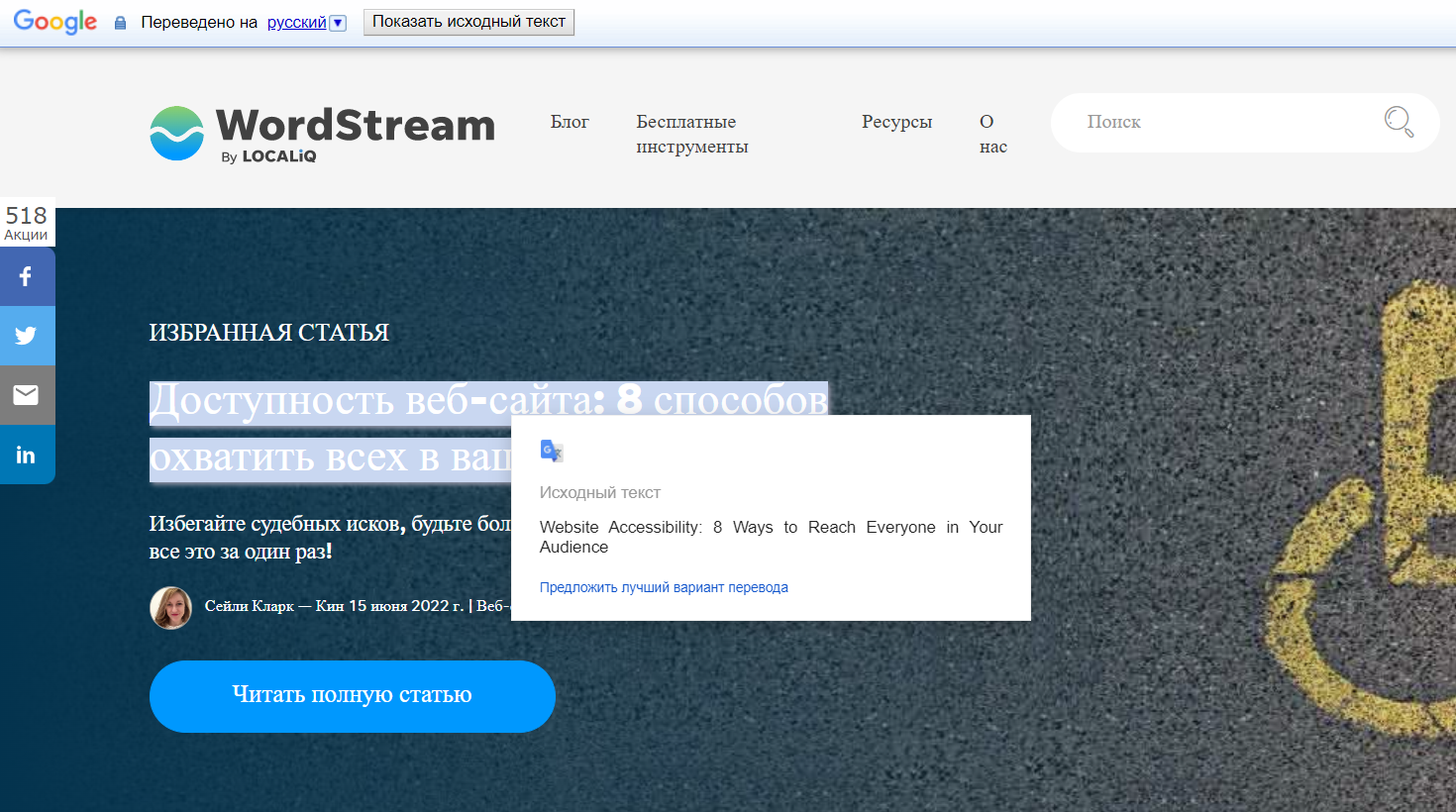This screenshot has height=812, width=1456.
Task: Click the search magnifier icon
Action: (x=1398, y=122)
